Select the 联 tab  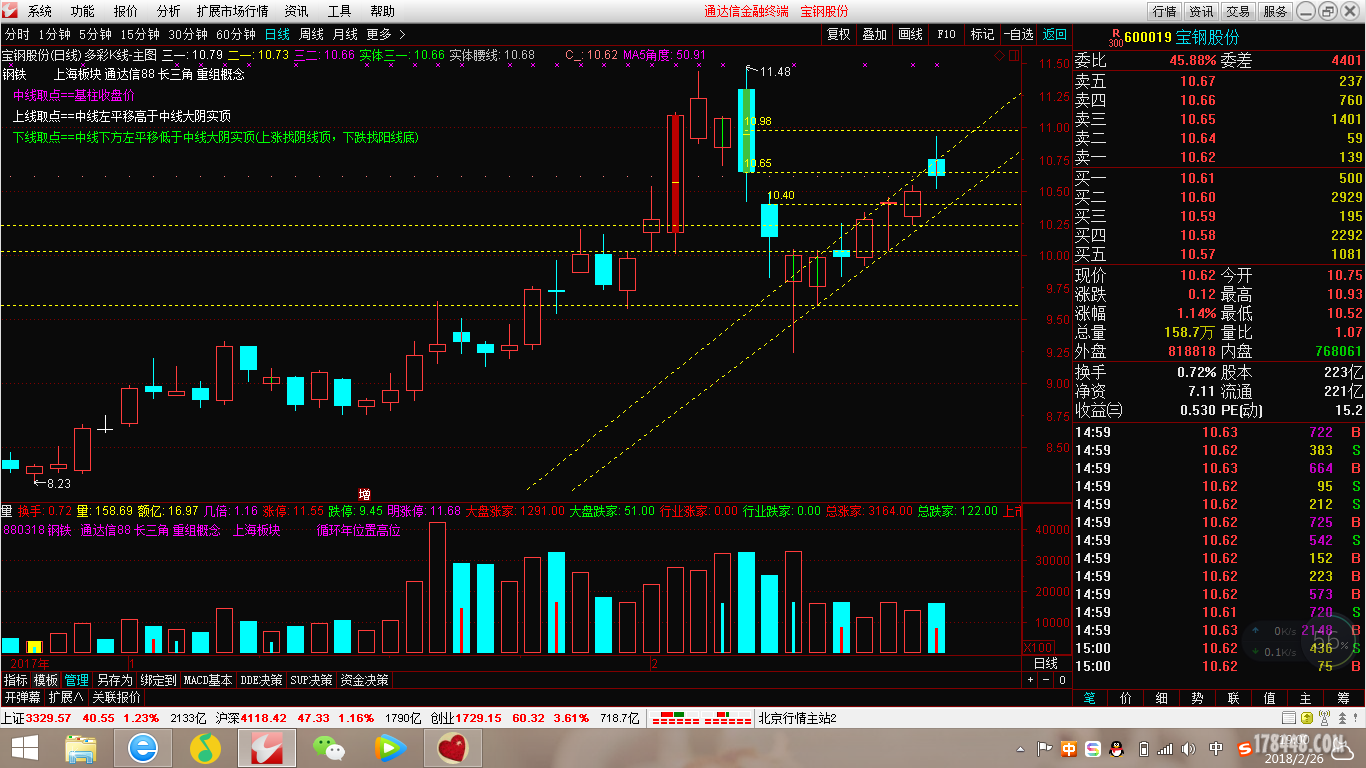(x=1234, y=698)
